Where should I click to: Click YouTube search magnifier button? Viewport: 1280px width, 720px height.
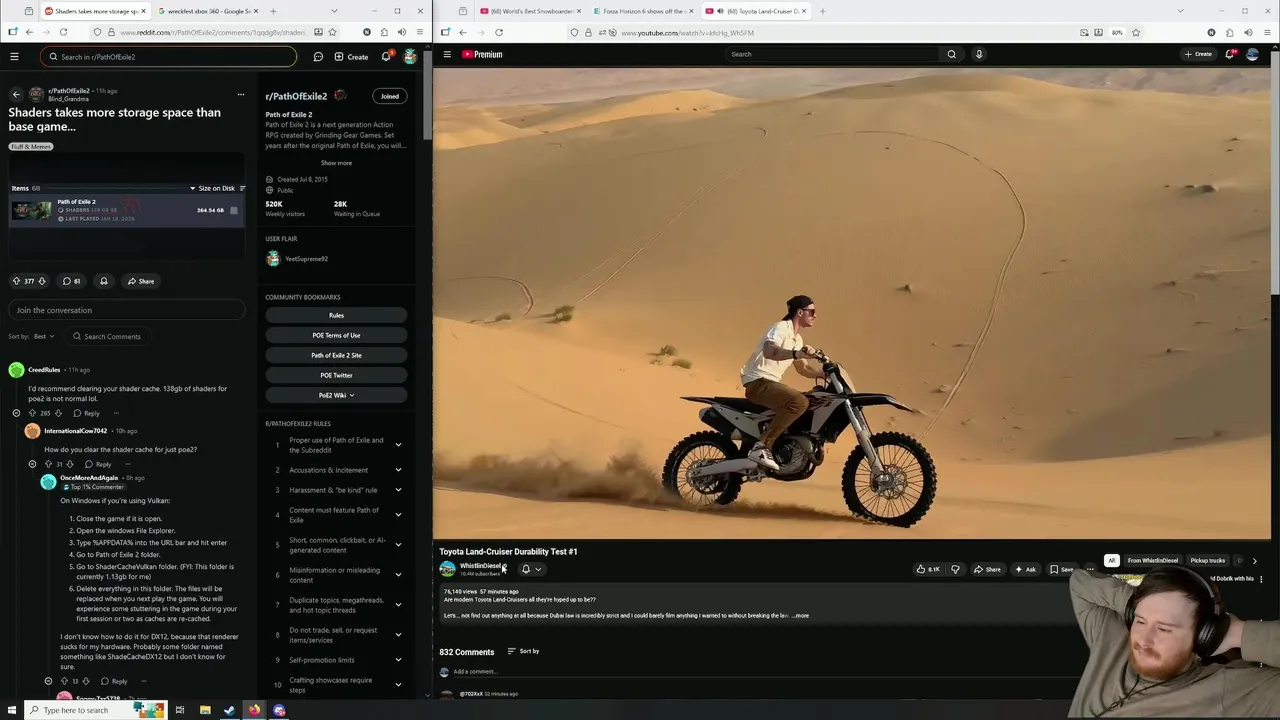point(951,54)
